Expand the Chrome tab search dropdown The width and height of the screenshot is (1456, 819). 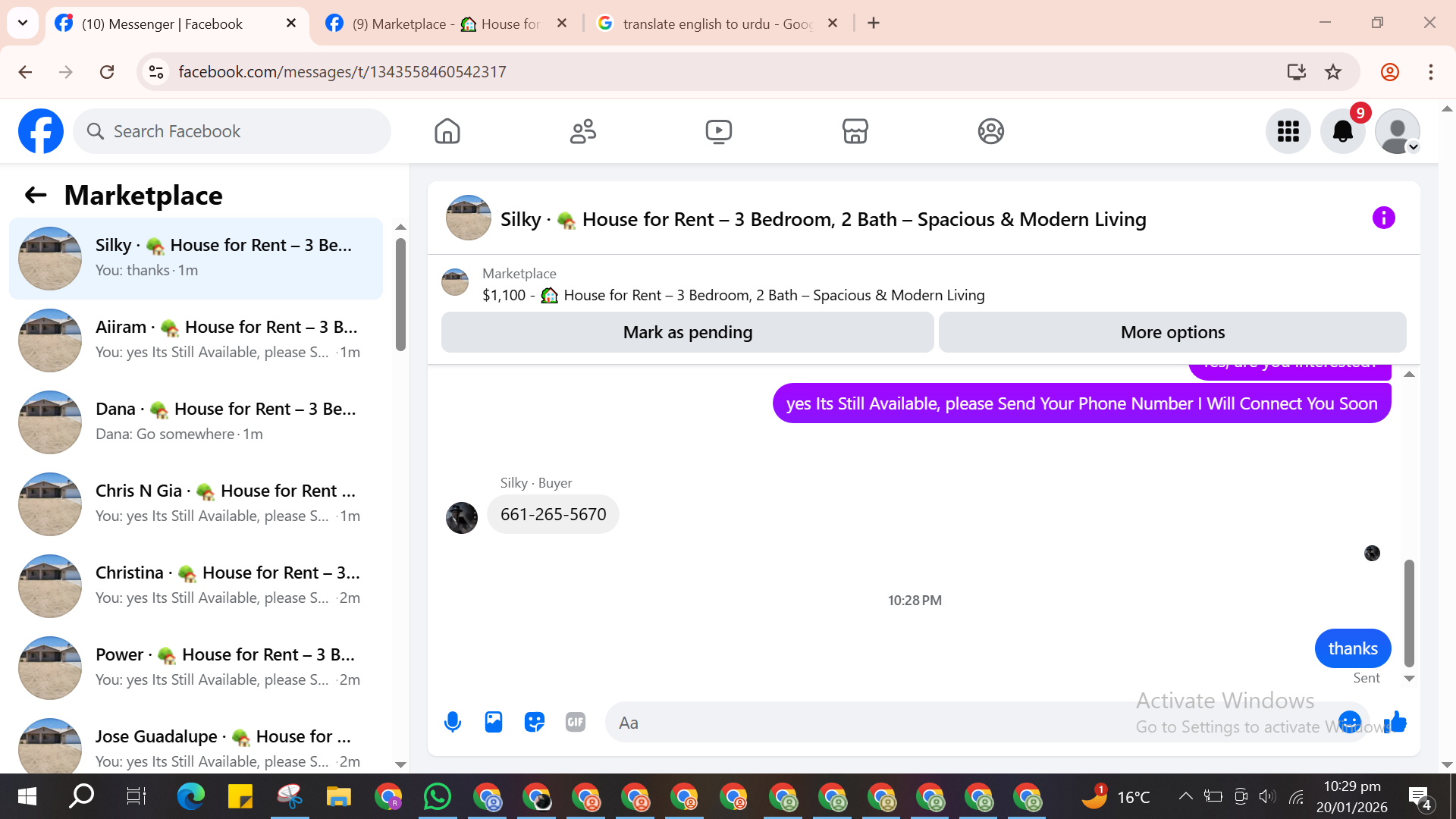23,23
